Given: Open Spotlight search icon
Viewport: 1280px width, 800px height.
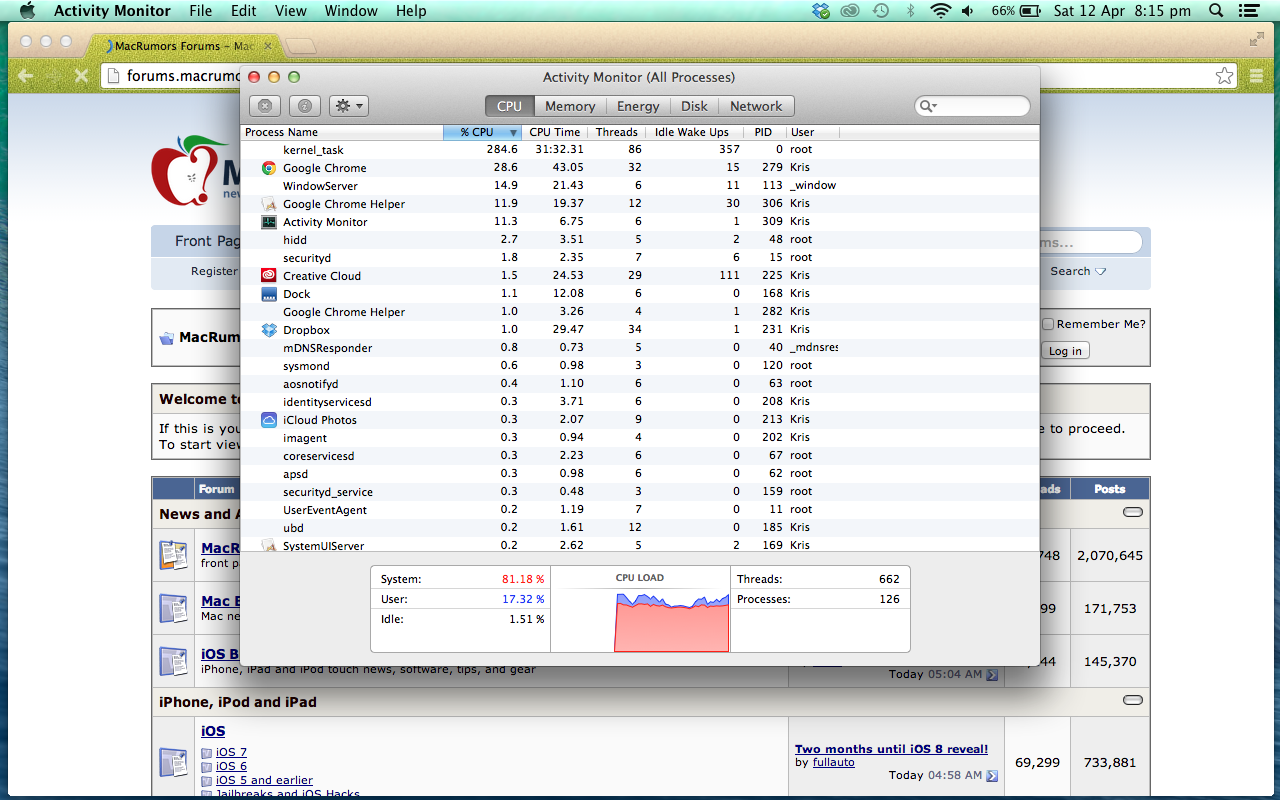Looking at the screenshot, I should (x=1216, y=11).
